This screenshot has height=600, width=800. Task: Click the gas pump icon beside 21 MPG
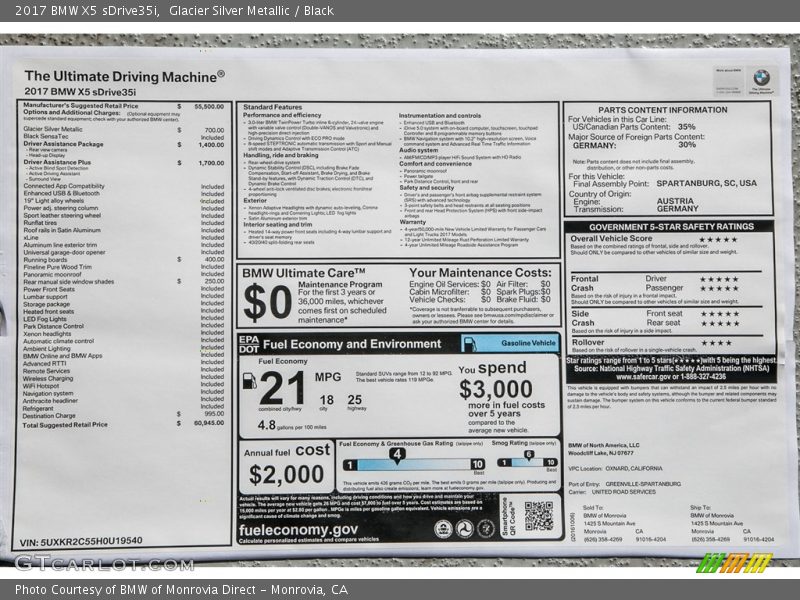[249, 381]
